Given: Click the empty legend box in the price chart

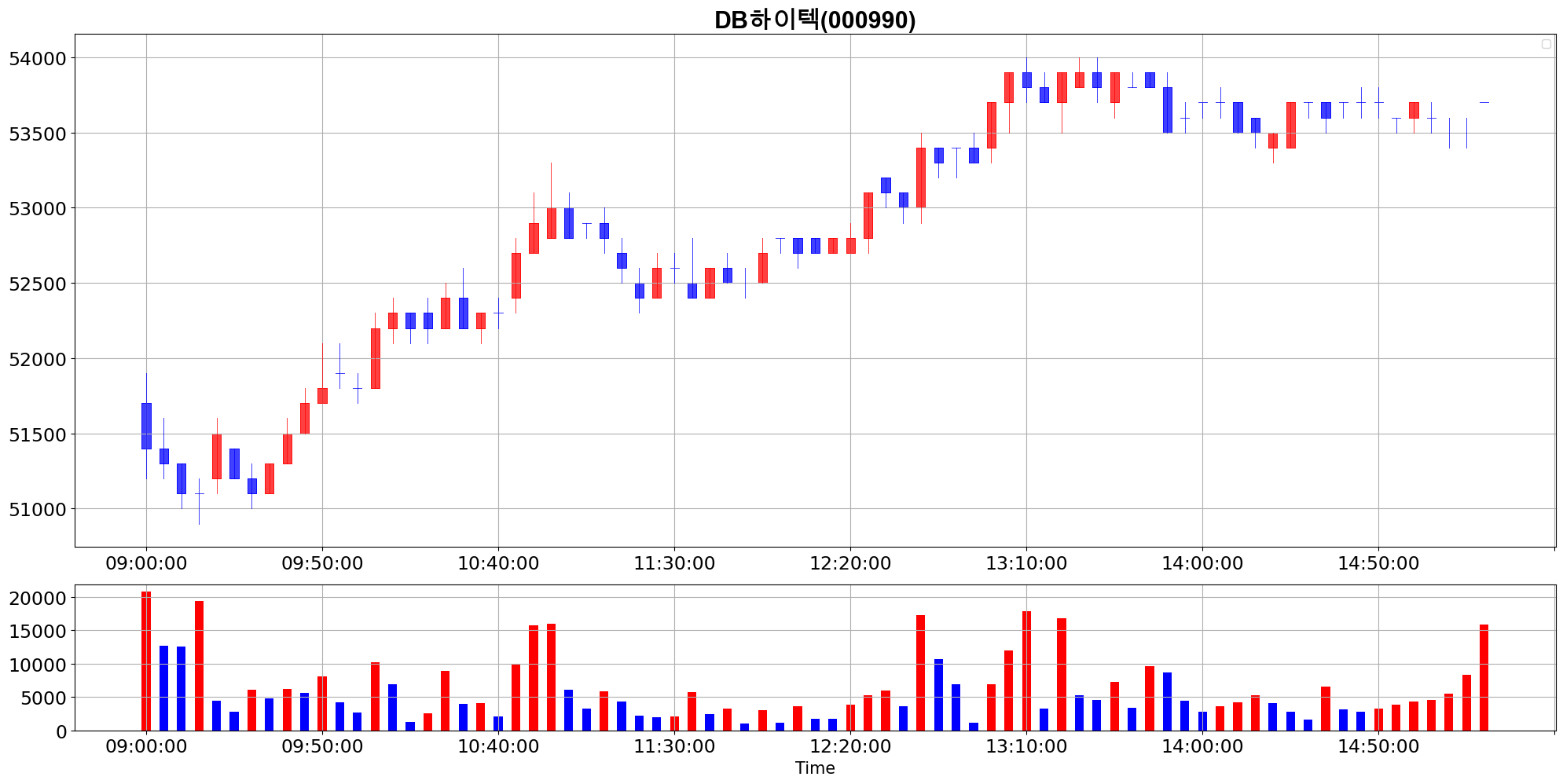Looking at the screenshot, I should [1546, 44].
